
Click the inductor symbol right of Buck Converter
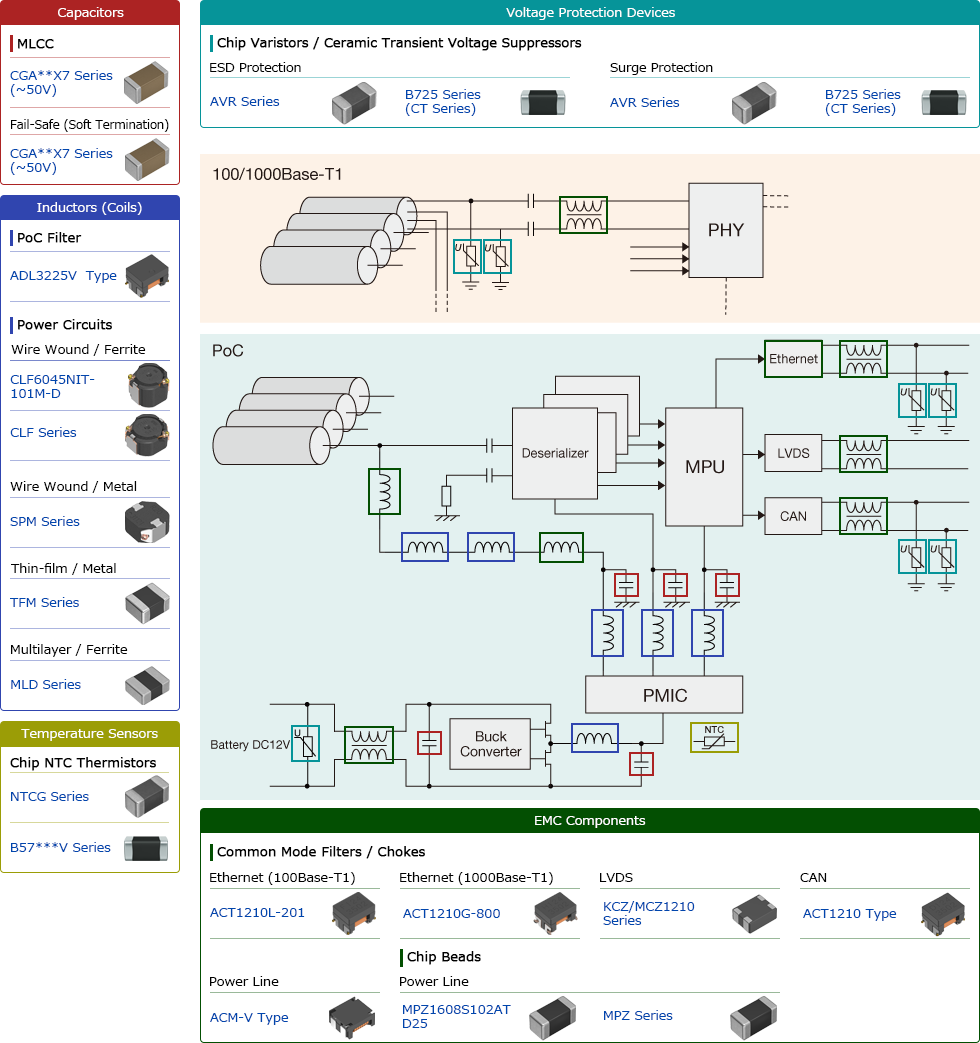[x=594, y=739]
